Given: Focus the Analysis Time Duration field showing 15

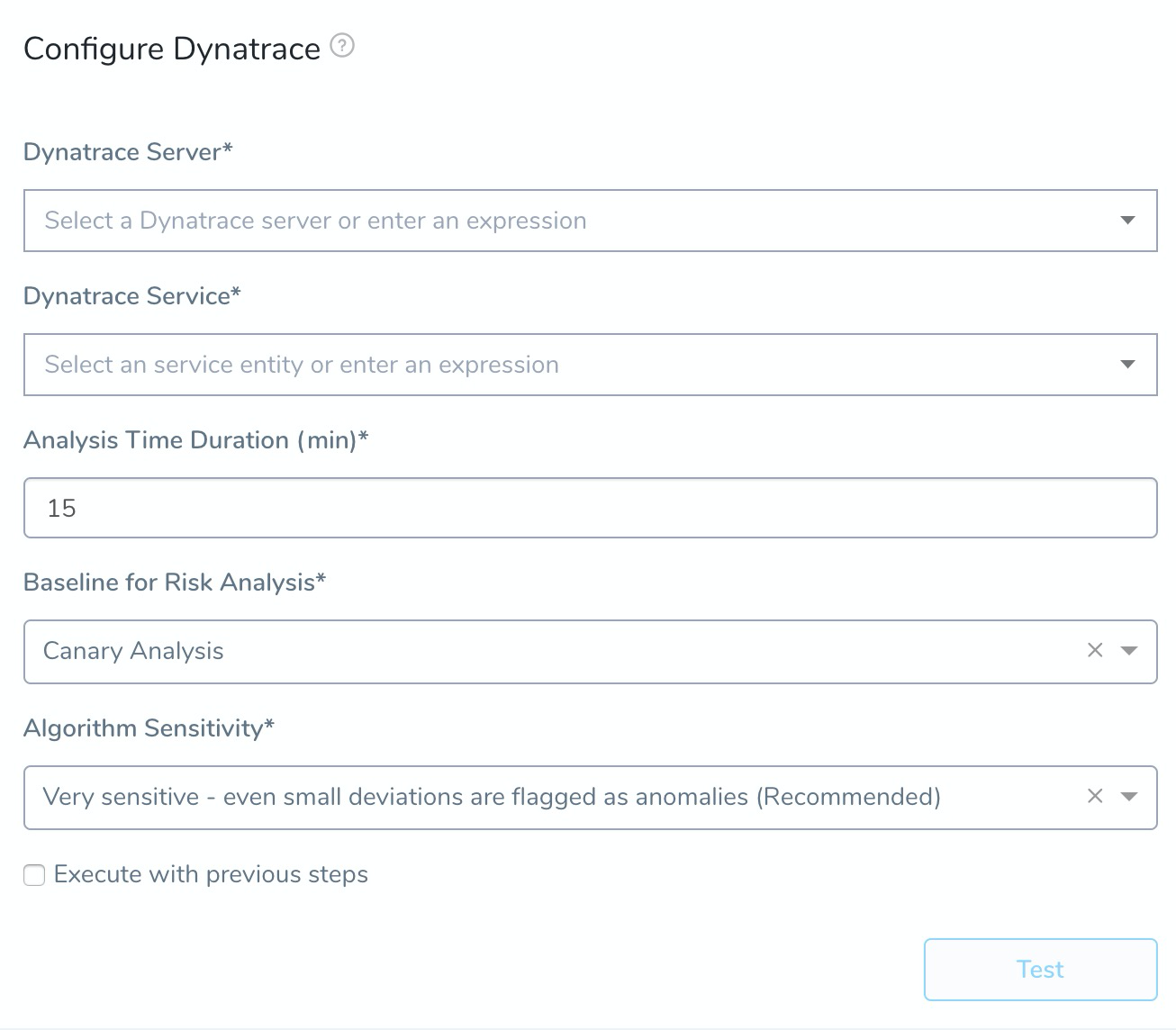Looking at the screenshot, I should 590,508.
